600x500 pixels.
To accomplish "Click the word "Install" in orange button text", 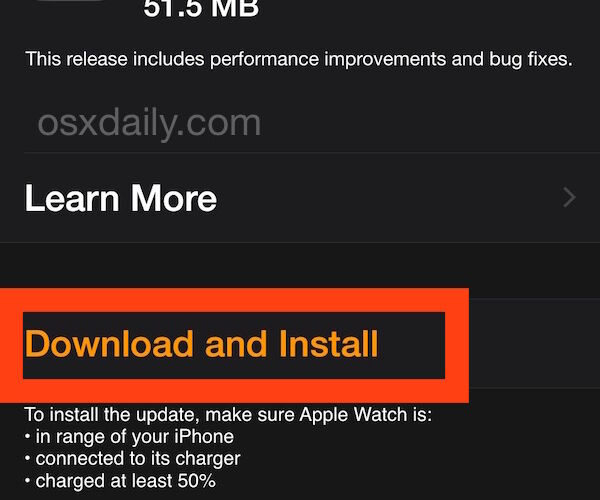I will click(329, 344).
